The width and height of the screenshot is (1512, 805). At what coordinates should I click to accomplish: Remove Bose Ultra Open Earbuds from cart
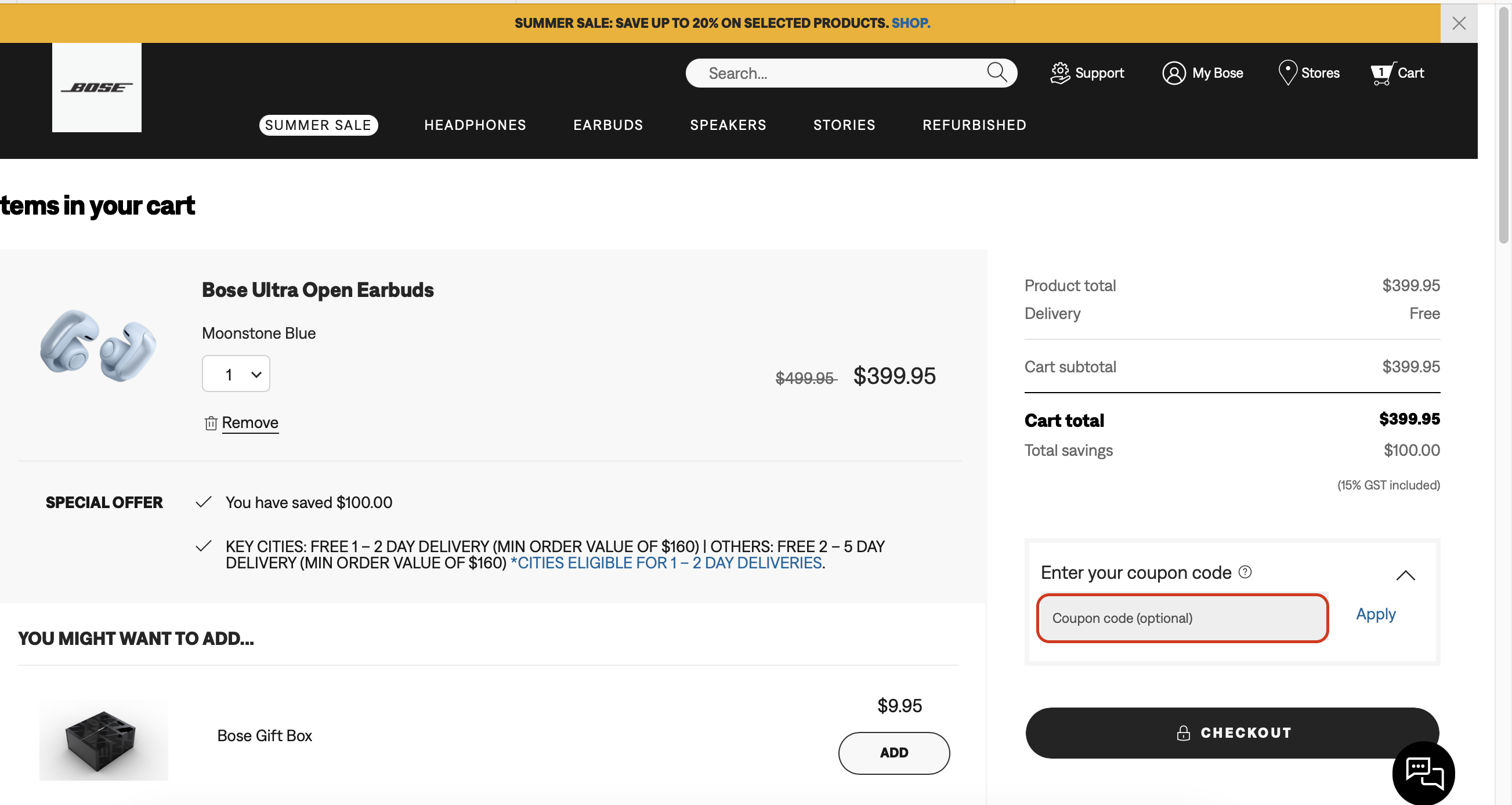[249, 422]
